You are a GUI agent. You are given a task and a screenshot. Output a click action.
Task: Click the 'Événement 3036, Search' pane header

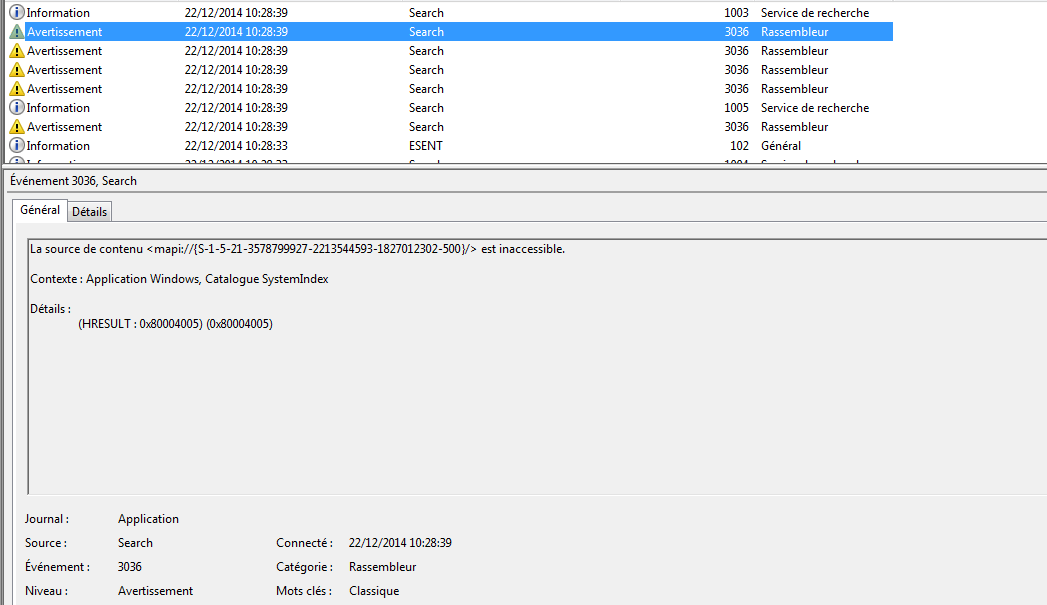(x=73, y=181)
